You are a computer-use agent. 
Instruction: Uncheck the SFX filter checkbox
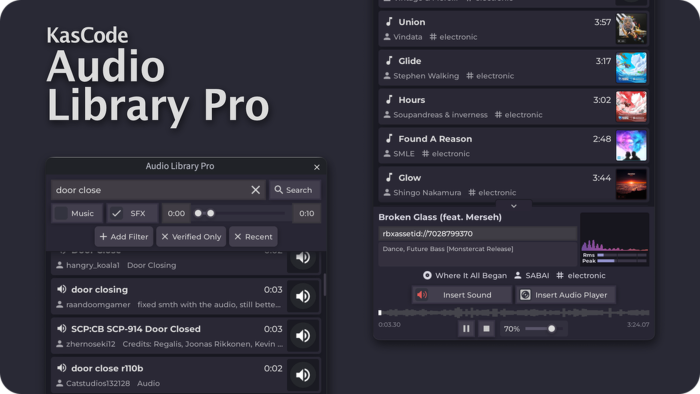[117, 213]
